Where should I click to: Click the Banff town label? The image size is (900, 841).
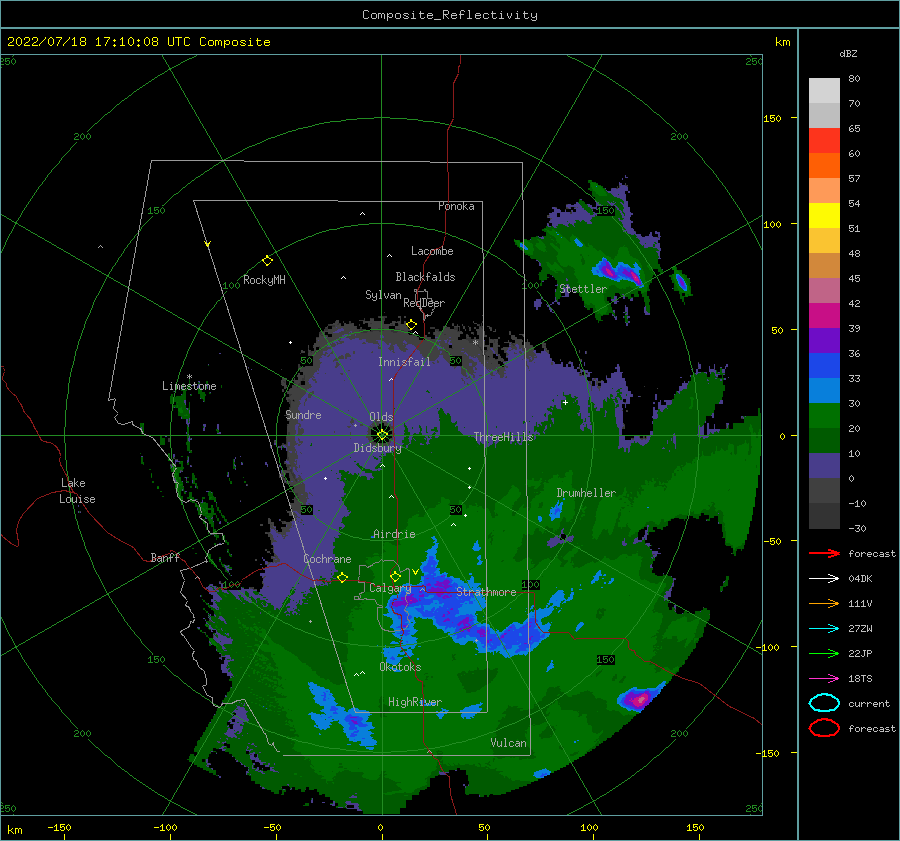pos(165,557)
